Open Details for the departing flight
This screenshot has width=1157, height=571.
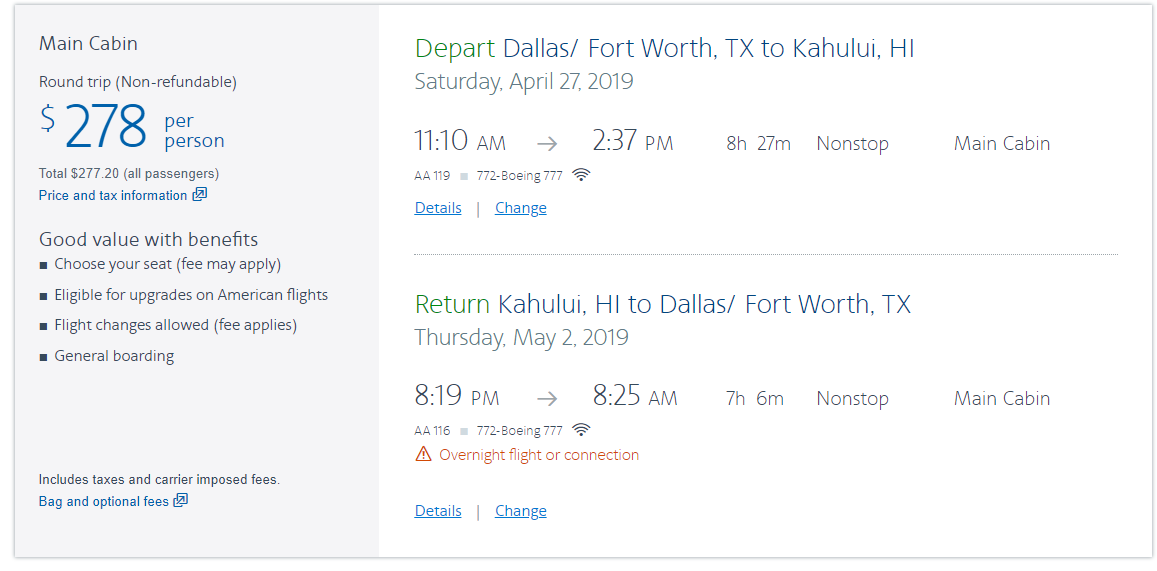[438, 208]
